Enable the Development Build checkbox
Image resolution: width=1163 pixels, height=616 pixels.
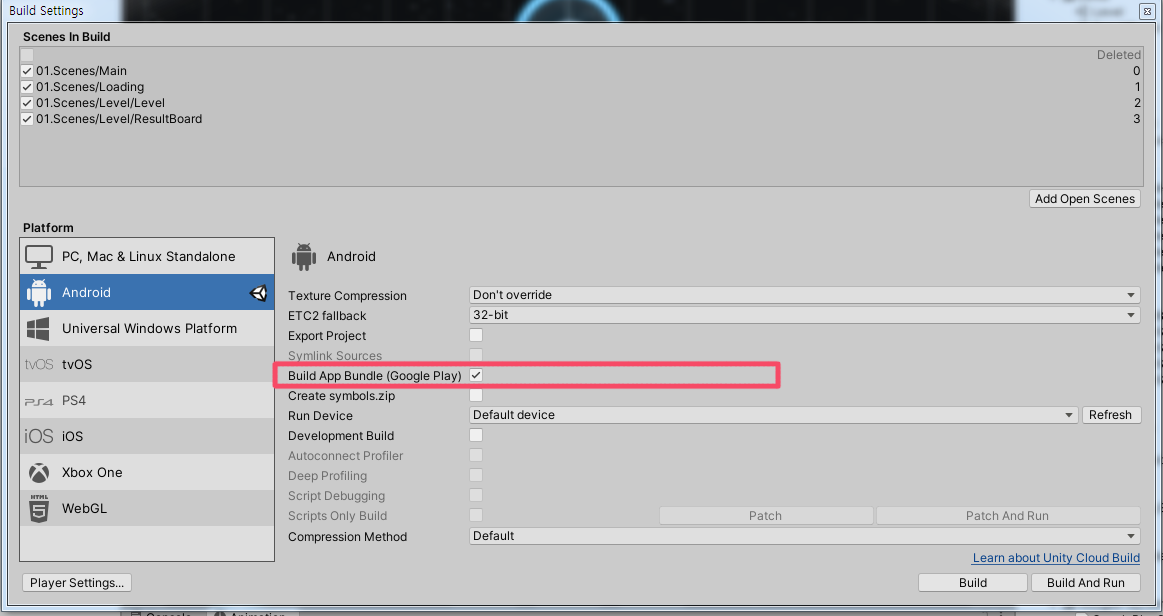pos(476,435)
